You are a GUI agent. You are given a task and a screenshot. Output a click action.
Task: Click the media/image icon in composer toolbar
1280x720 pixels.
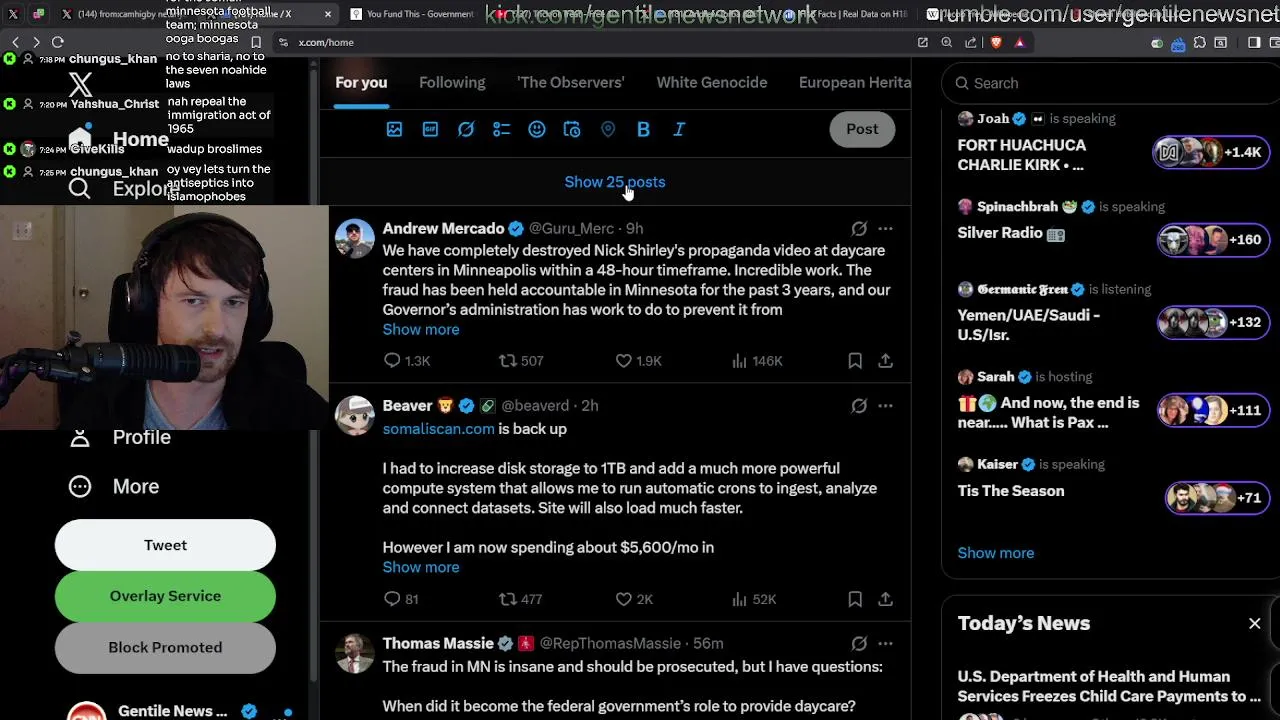(394, 129)
